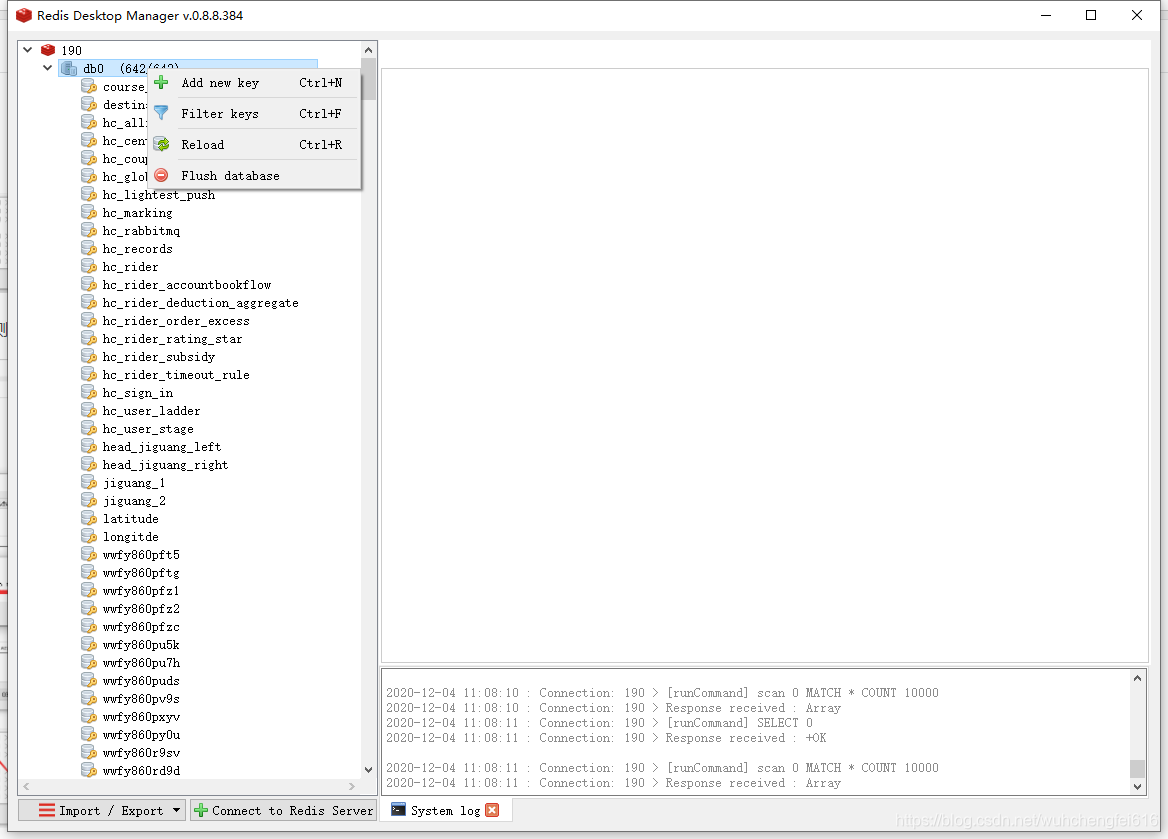Close the System log tab
The width and height of the screenshot is (1168, 839).
492,810
